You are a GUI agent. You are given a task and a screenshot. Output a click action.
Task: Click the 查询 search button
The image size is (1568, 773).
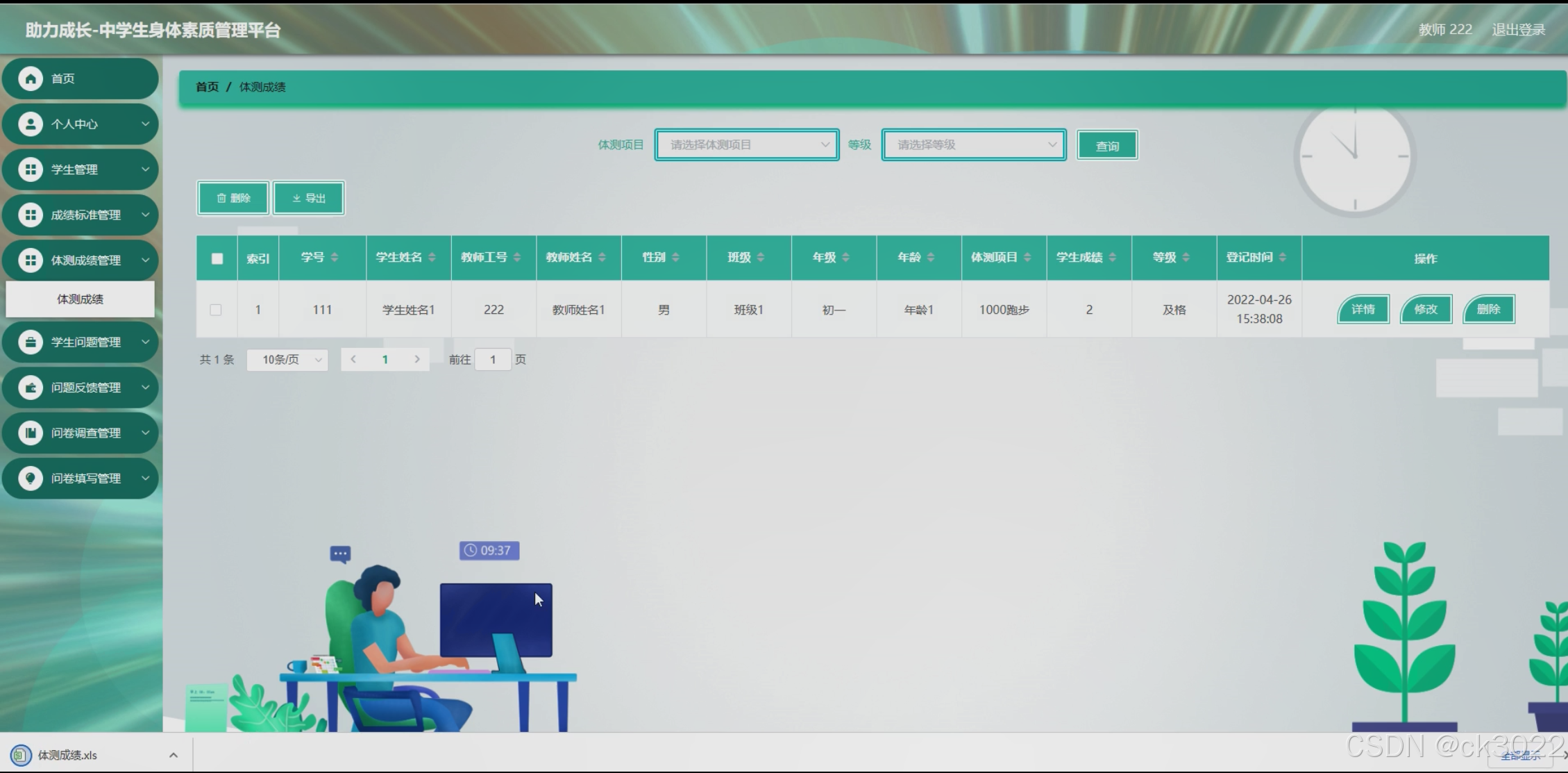coord(1106,145)
